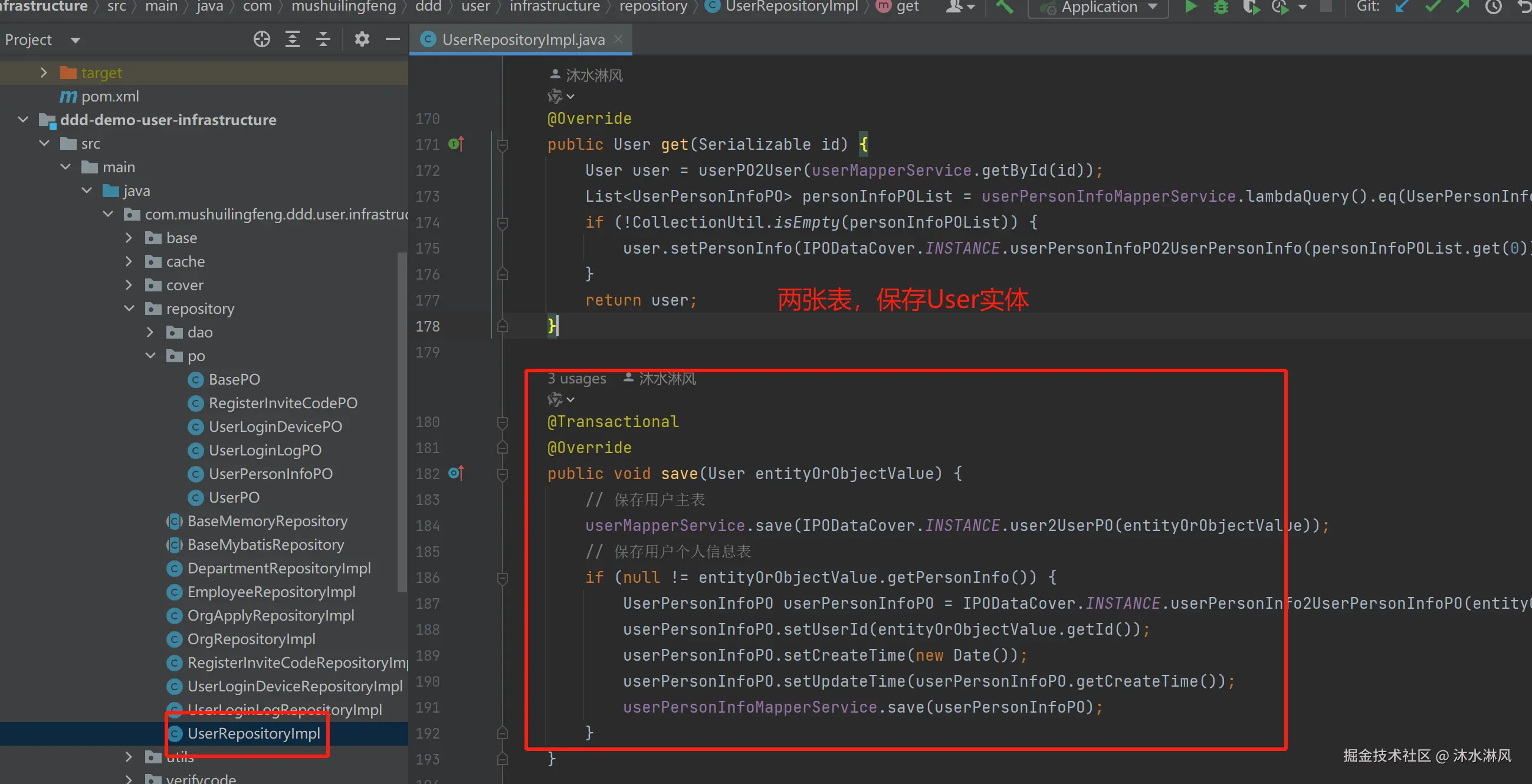Screen dimensions: 1532x784
Task: Click the Git commit checkmark
Action: tap(1433, 7)
